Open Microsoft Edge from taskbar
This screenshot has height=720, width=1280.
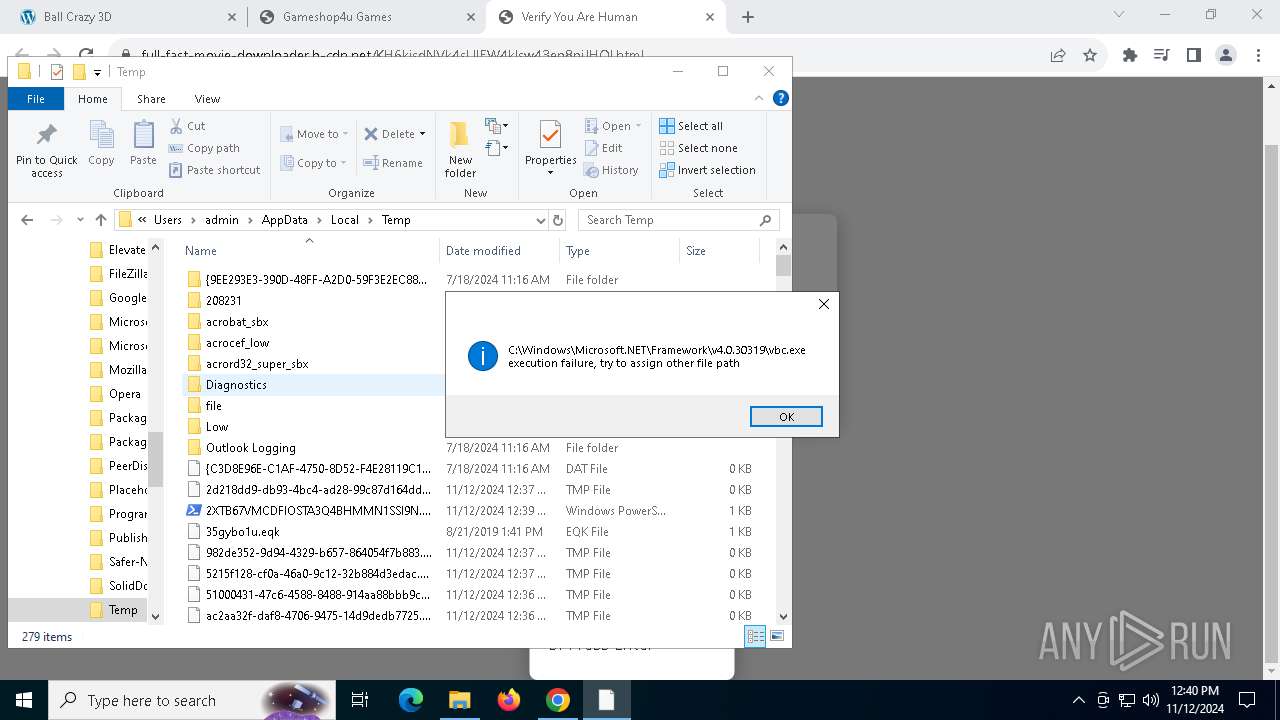[411, 700]
